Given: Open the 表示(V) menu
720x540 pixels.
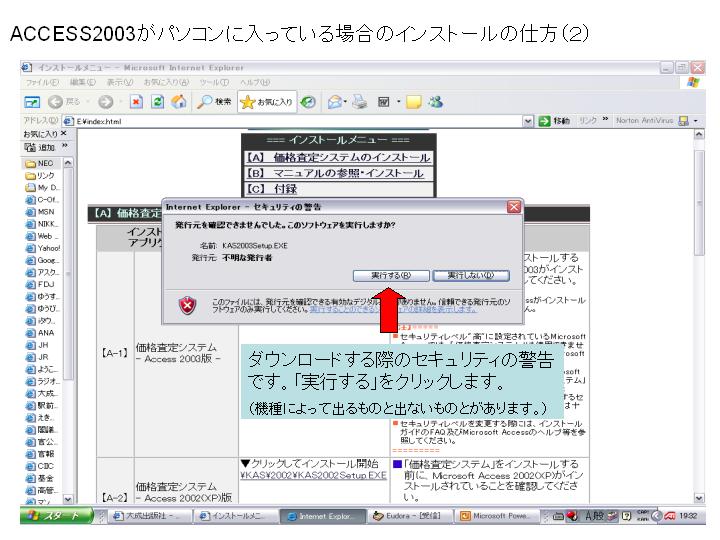Looking at the screenshot, I should [120, 82].
